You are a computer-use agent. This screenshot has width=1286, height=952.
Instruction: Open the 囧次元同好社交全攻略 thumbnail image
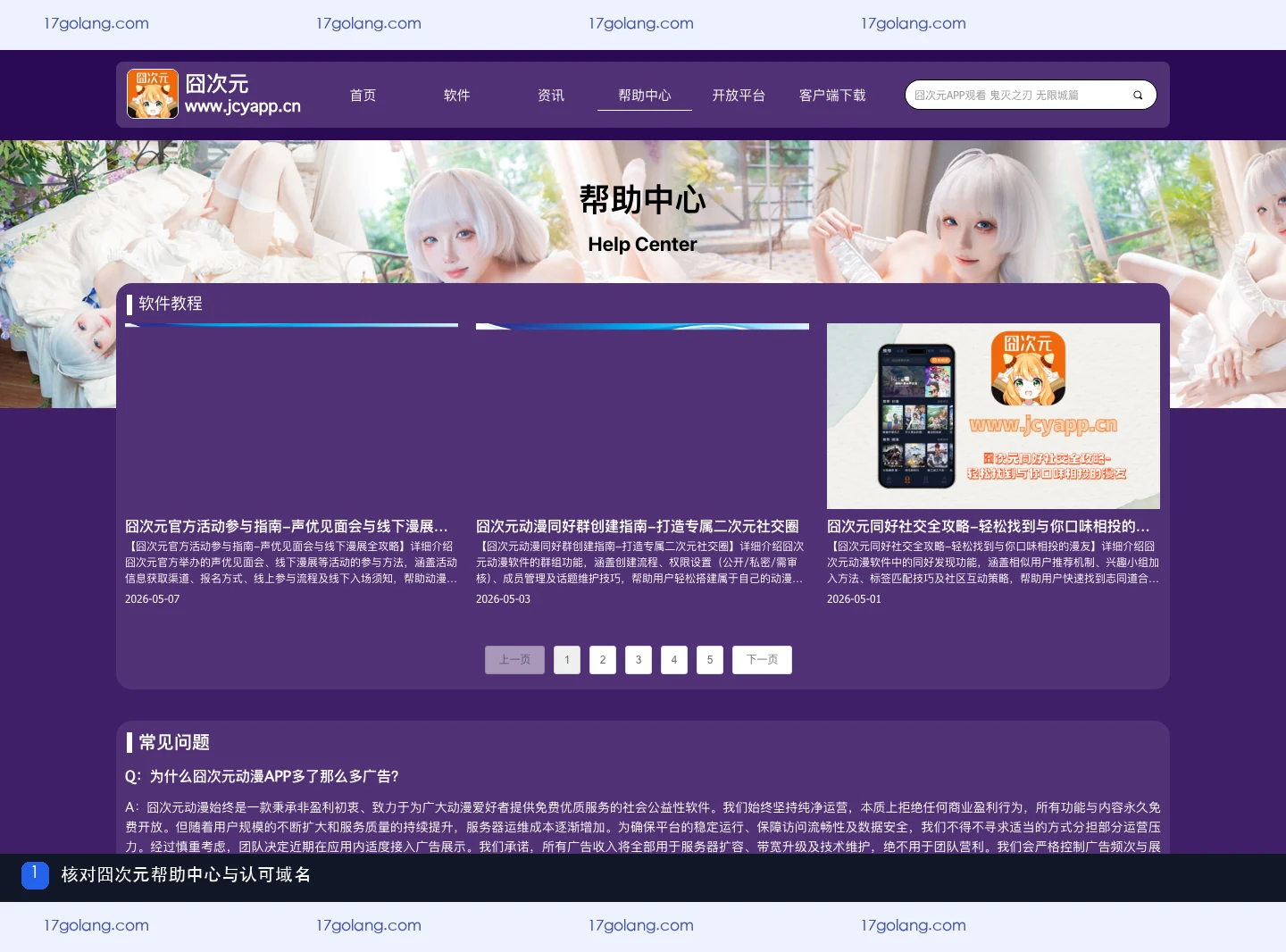tap(993, 416)
